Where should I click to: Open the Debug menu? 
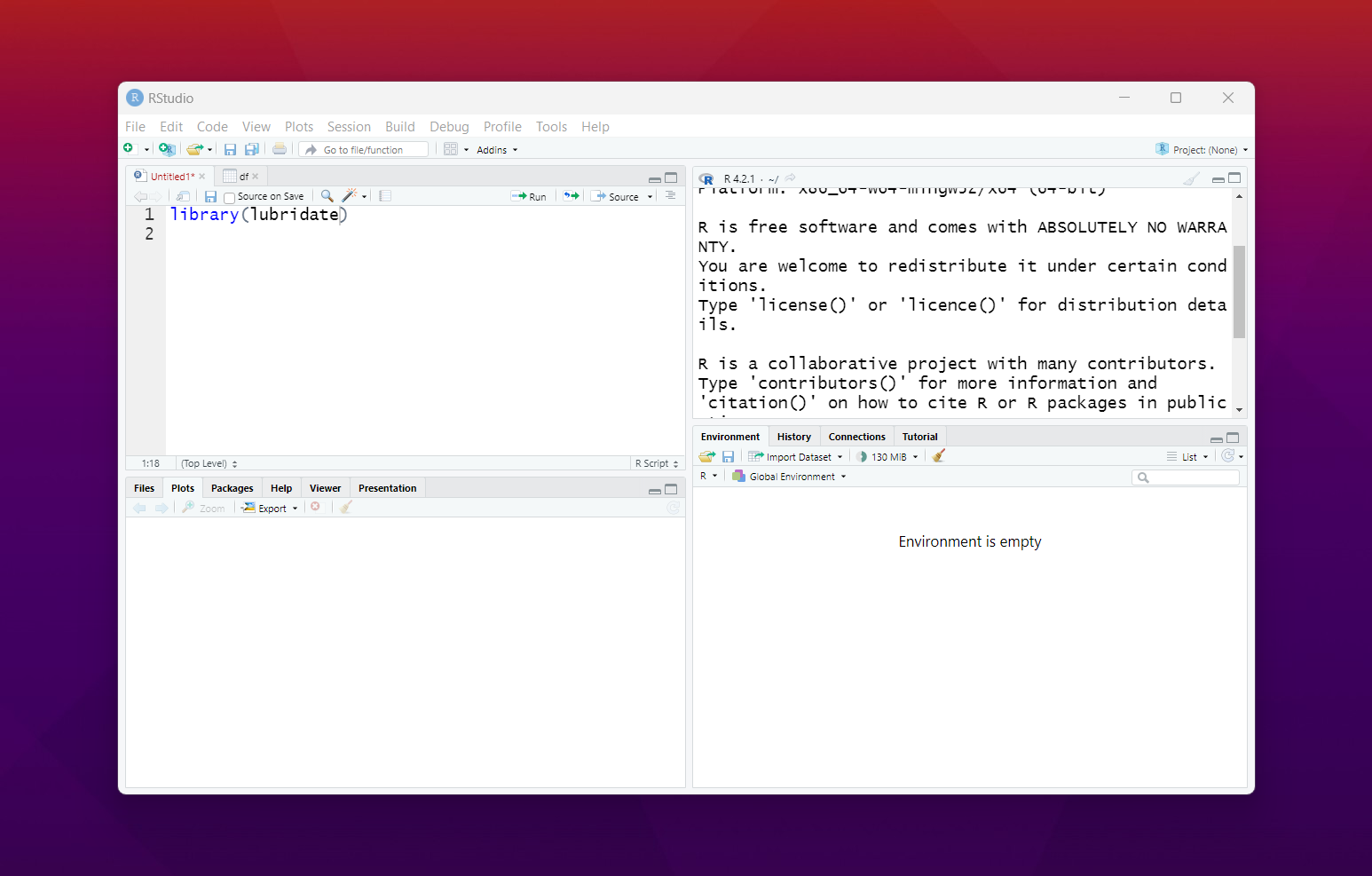(x=449, y=127)
